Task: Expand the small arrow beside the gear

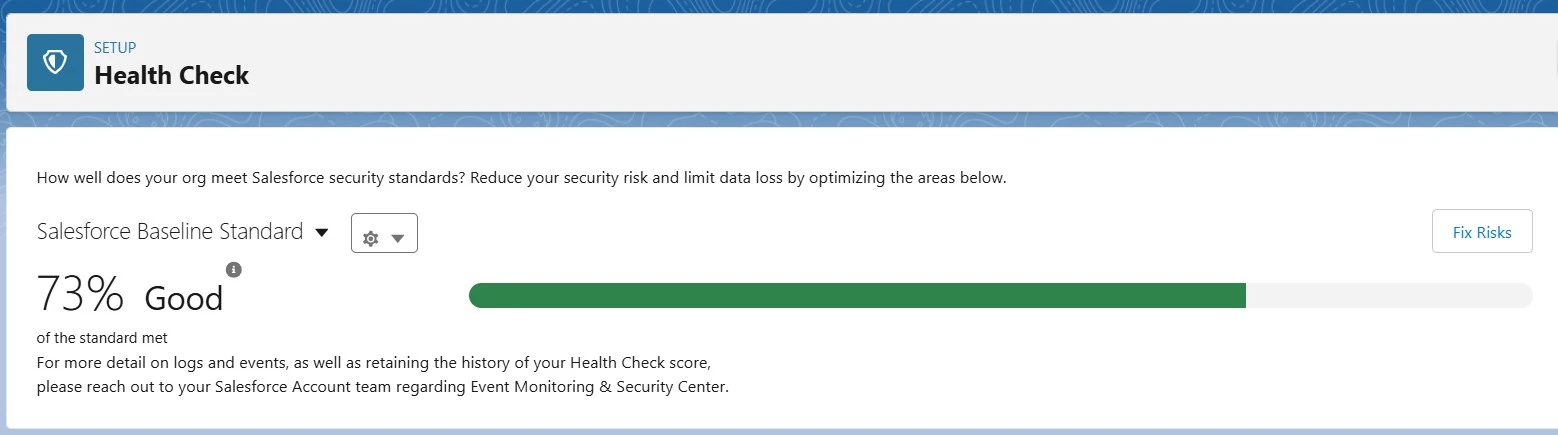Action: point(398,239)
